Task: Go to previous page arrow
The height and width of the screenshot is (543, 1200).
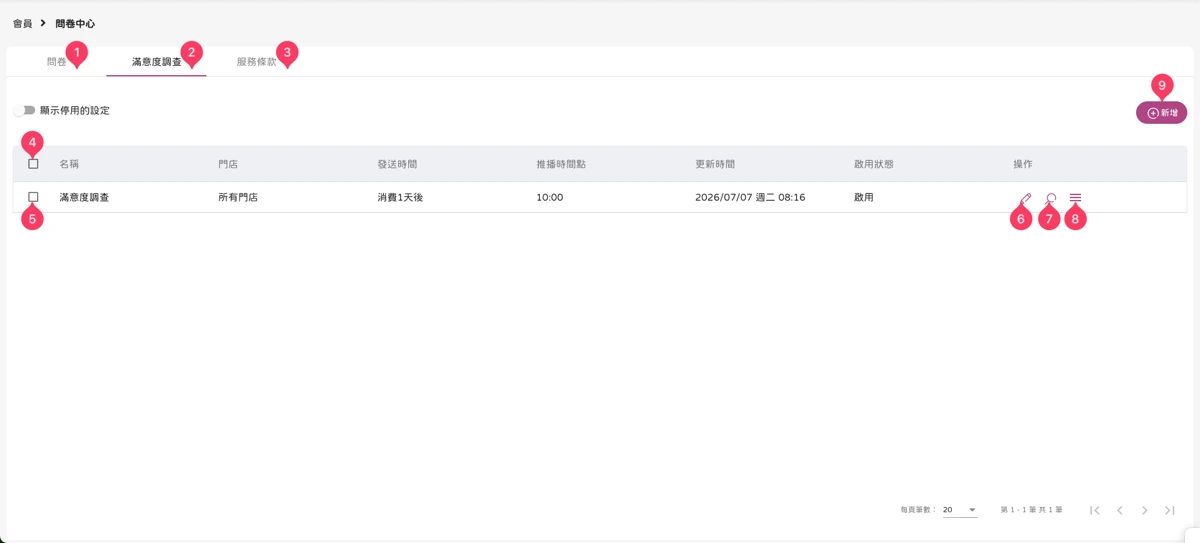Action: 1120,510
